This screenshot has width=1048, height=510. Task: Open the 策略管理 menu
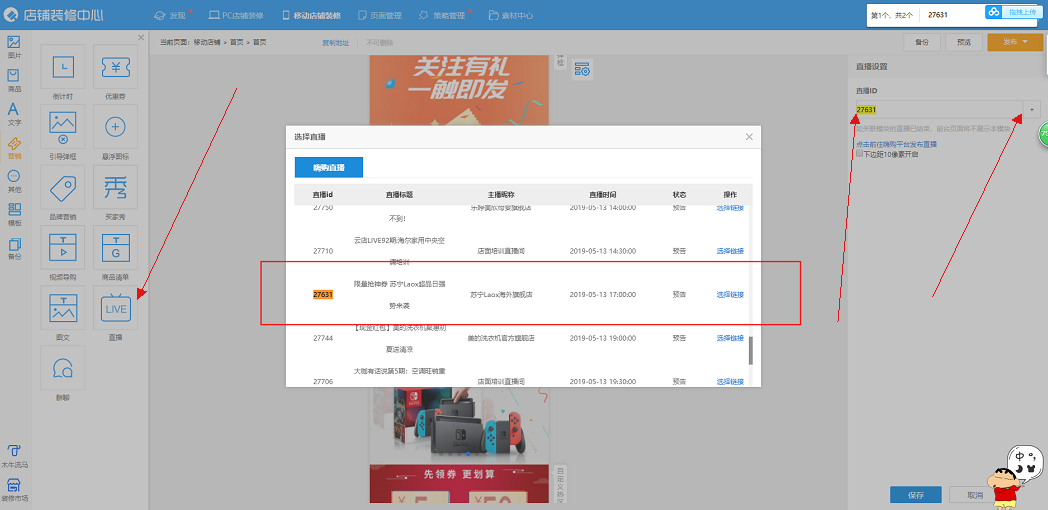coord(444,15)
